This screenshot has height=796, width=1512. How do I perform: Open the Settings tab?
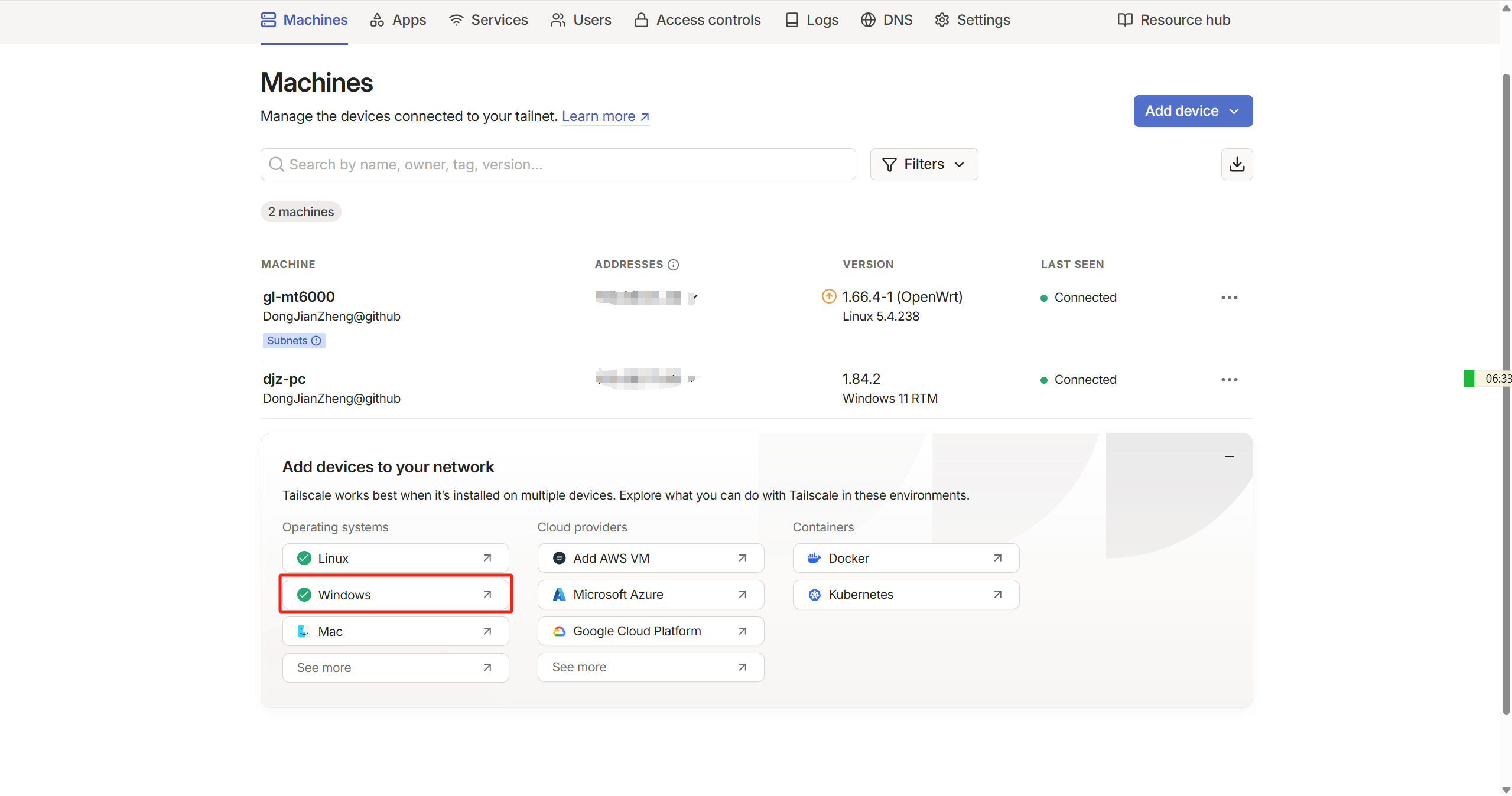point(972,20)
